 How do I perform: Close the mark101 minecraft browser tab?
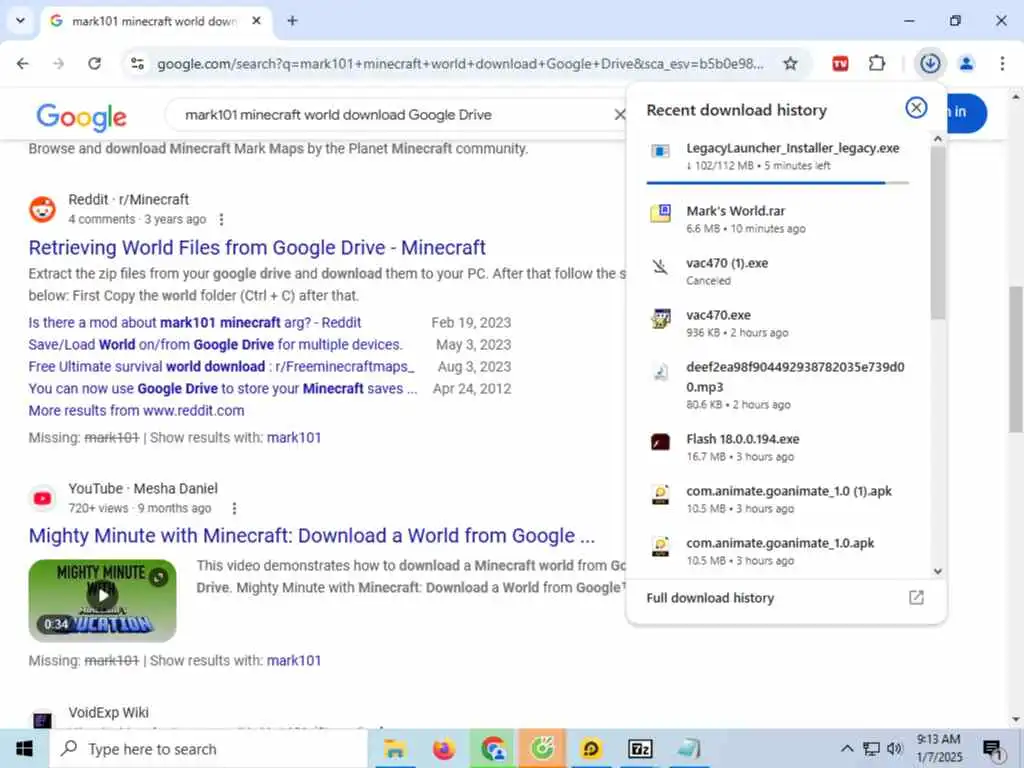[x=257, y=21]
